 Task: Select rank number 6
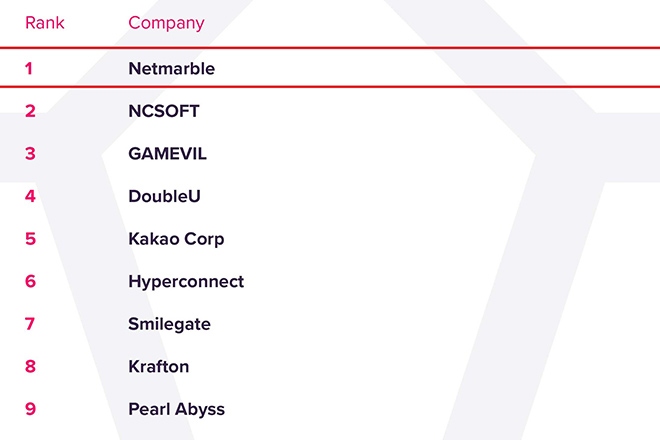pos(30,281)
